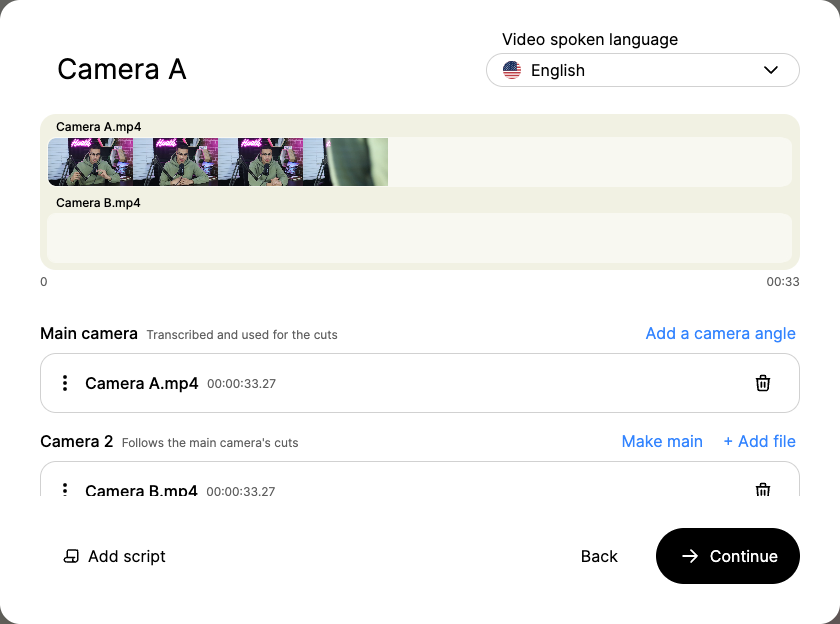Click the arrow icon inside Continue

tap(690, 557)
